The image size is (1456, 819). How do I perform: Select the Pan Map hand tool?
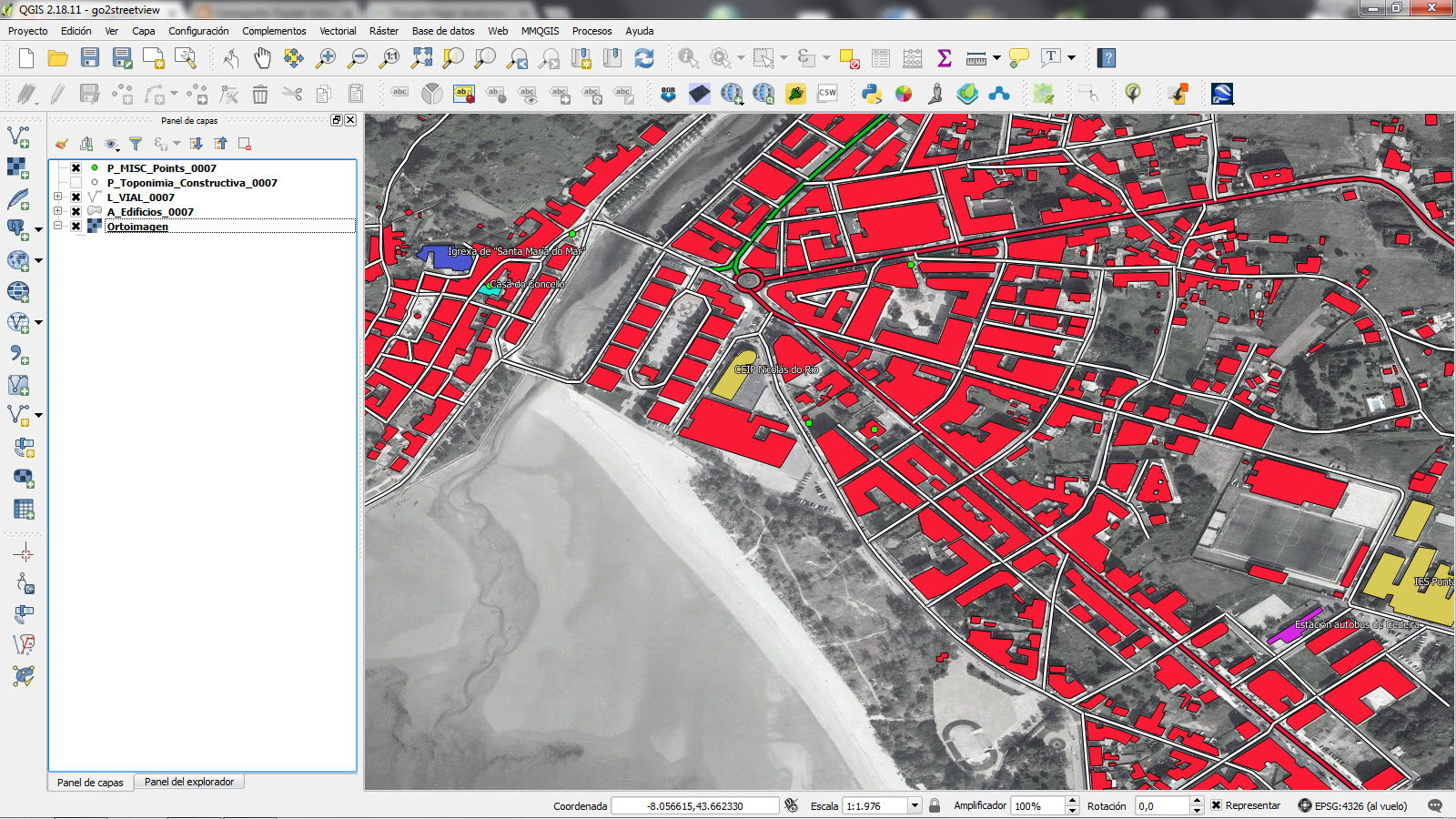point(262,57)
